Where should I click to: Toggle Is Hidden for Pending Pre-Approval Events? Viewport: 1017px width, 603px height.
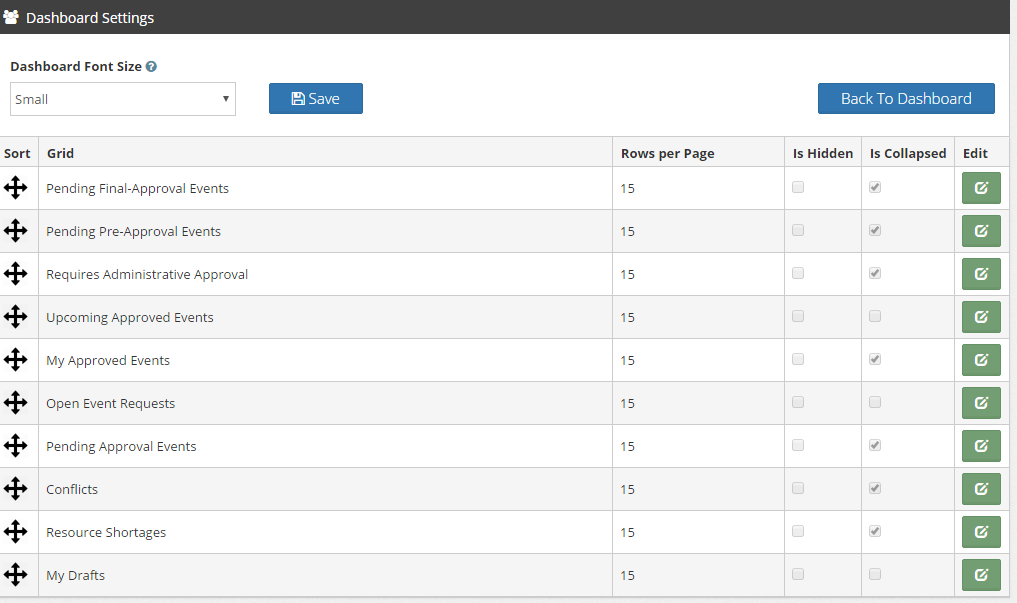tap(798, 230)
